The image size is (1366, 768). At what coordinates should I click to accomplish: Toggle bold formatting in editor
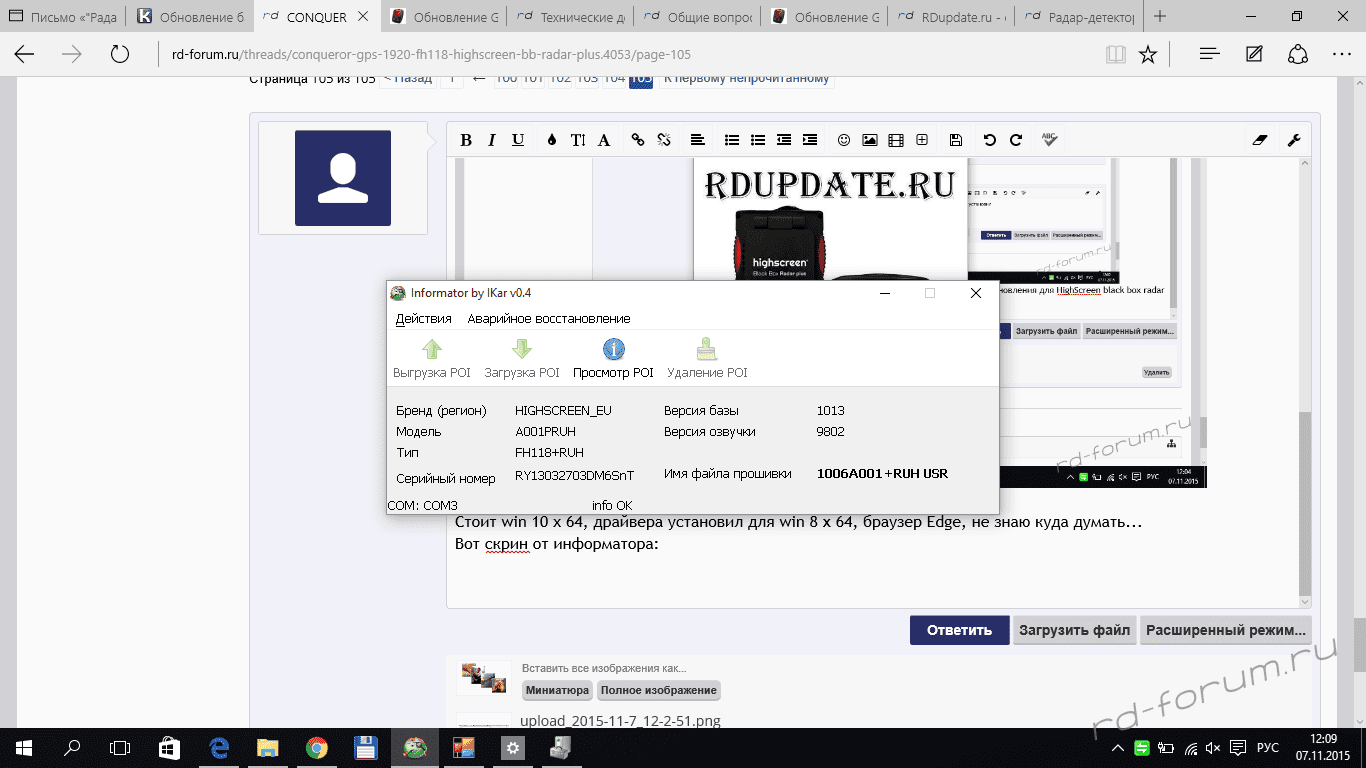(x=466, y=140)
